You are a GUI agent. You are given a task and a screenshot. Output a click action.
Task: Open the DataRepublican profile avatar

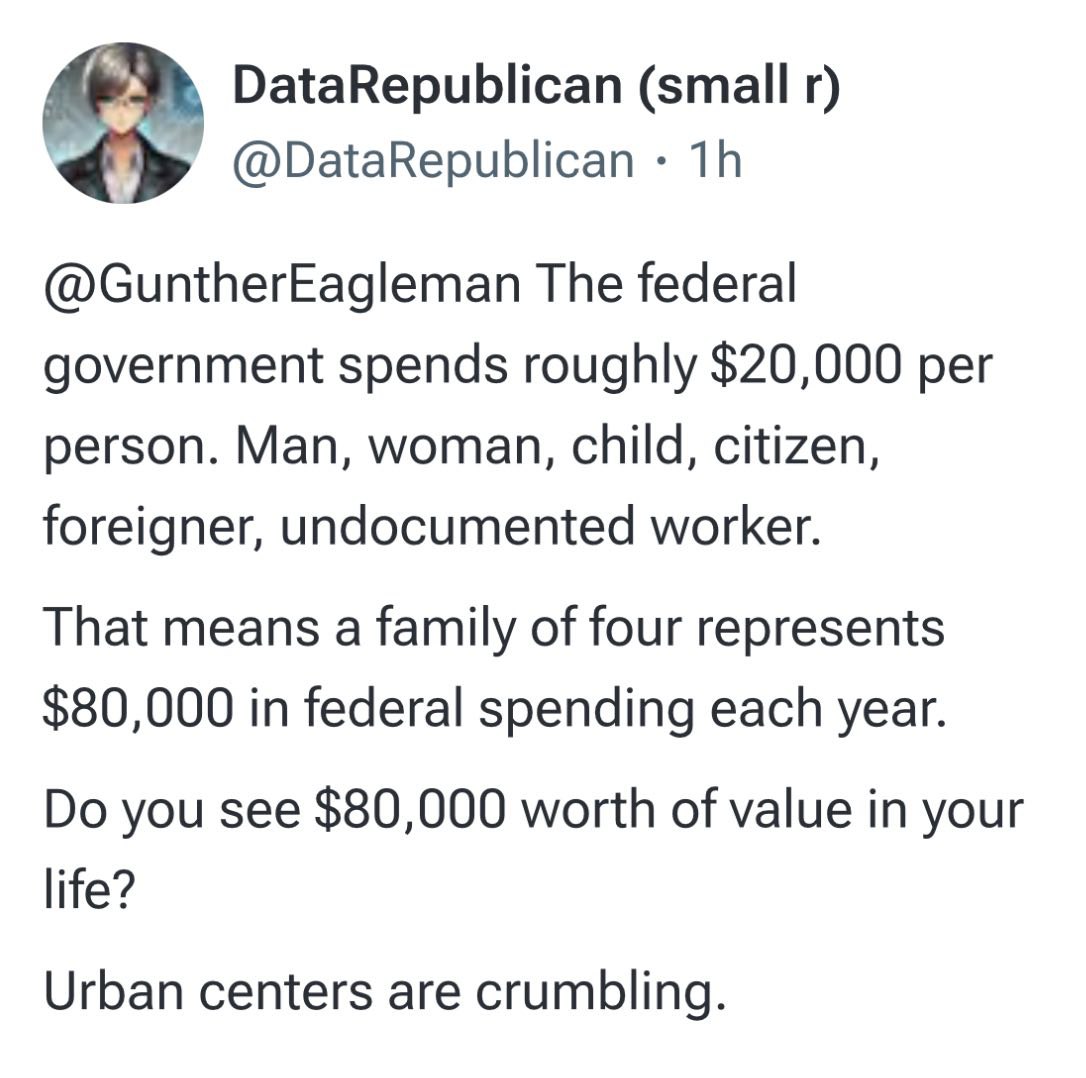point(123,123)
